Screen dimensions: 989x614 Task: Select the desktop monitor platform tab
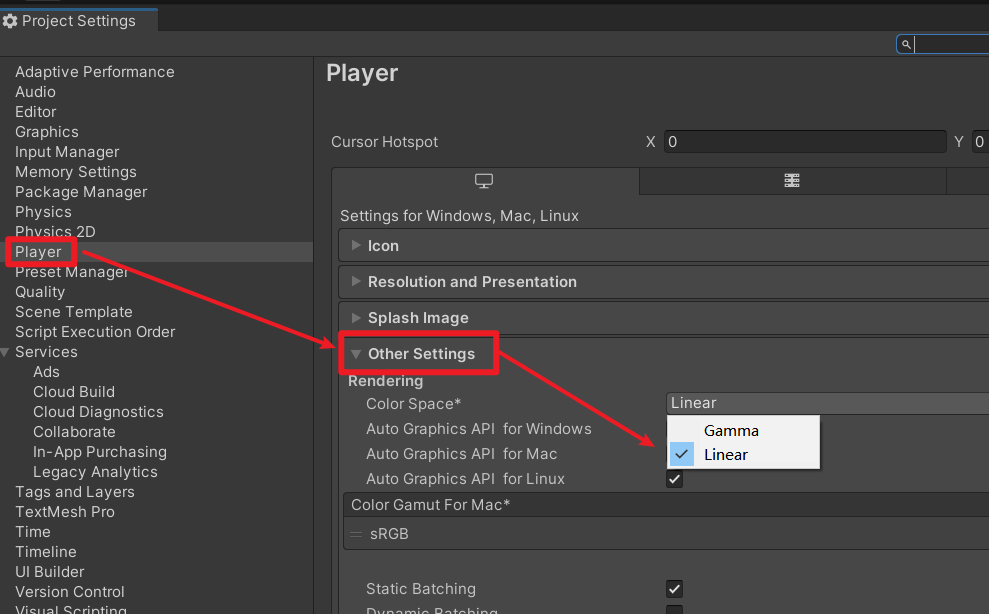click(x=484, y=181)
